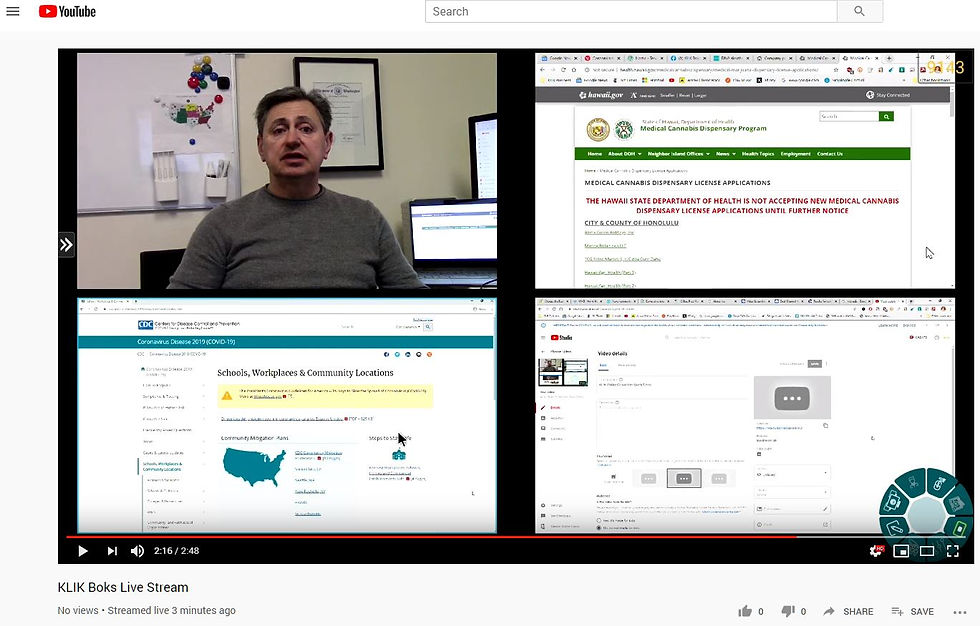
Task: Click the 'KLIK Boks Live Stream' title
Action: coord(122,587)
